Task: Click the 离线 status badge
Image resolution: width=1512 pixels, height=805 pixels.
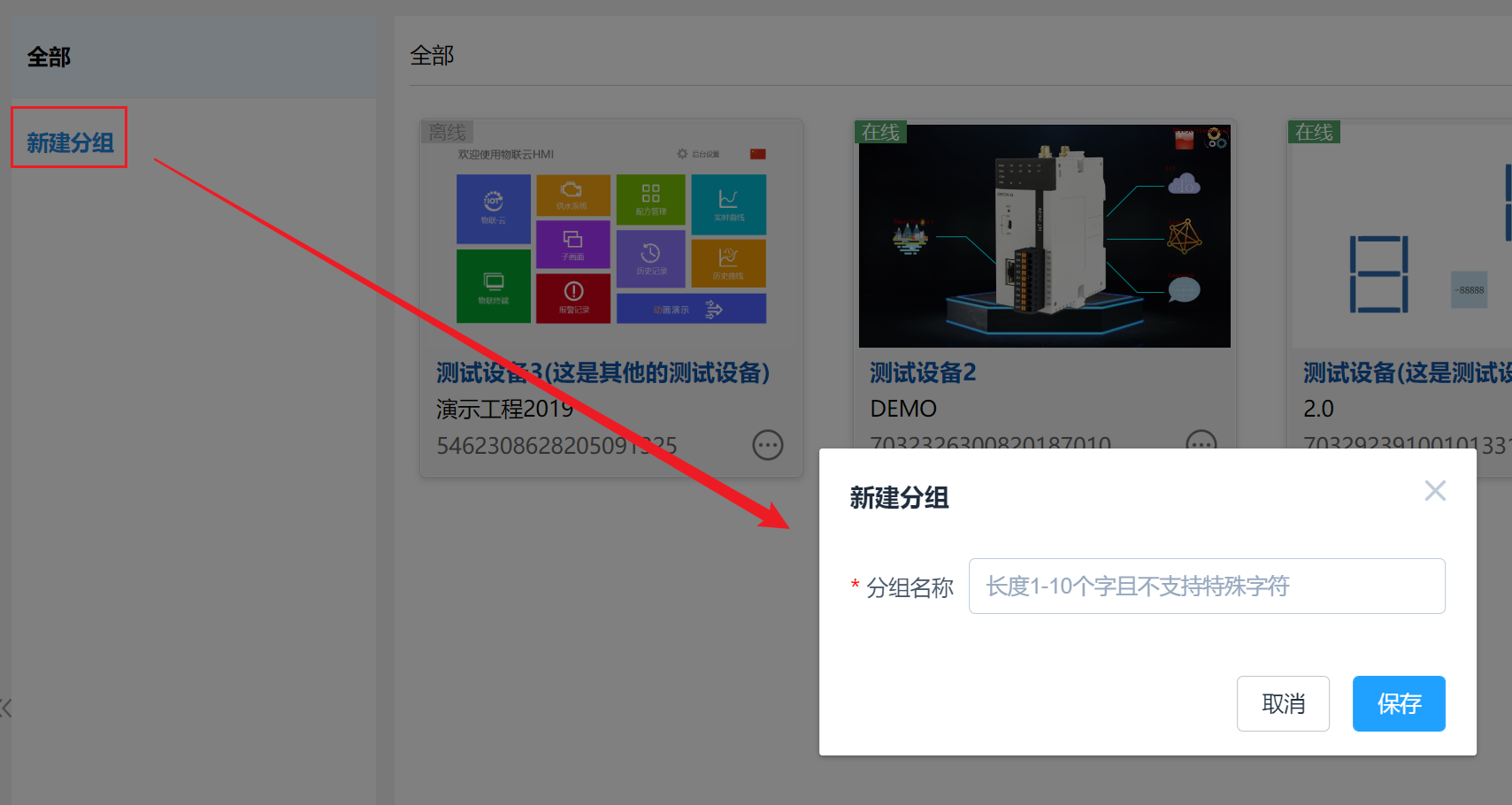Action: pyautogui.click(x=448, y=132)
